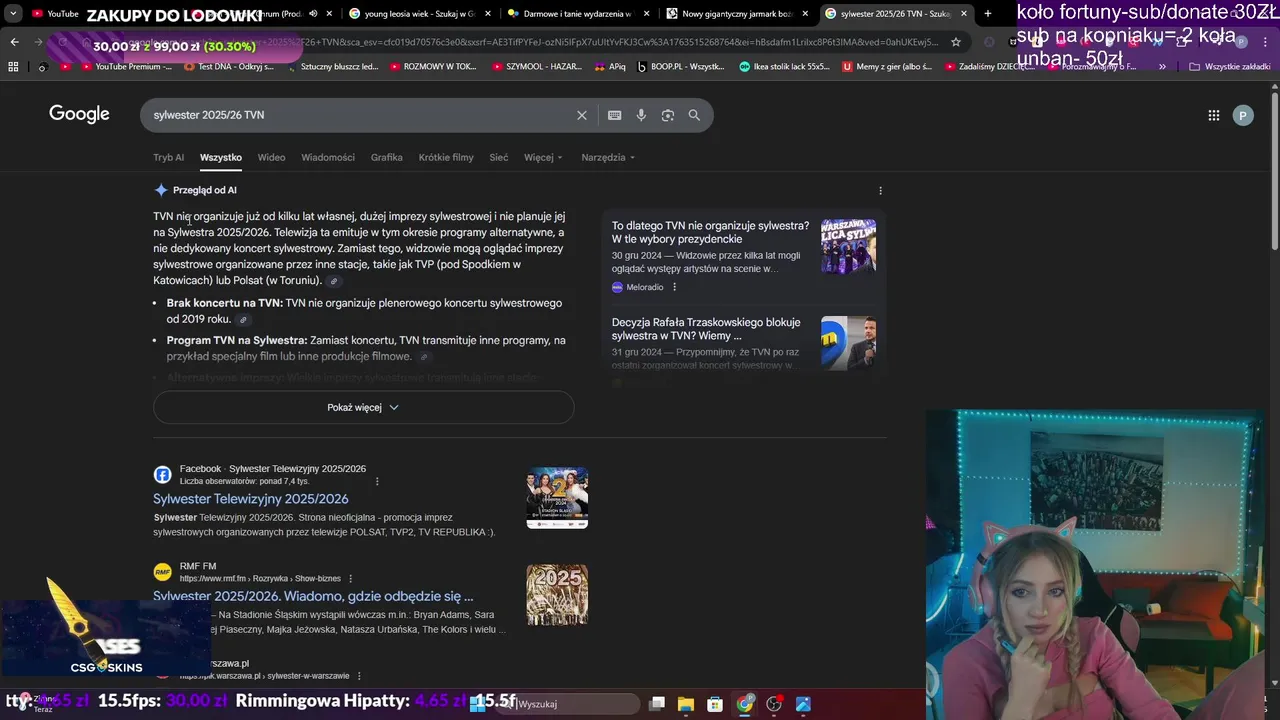Click the magnifying glass search icon
The width and height of the screenshot is (1280, 720).
coord(694,115)
